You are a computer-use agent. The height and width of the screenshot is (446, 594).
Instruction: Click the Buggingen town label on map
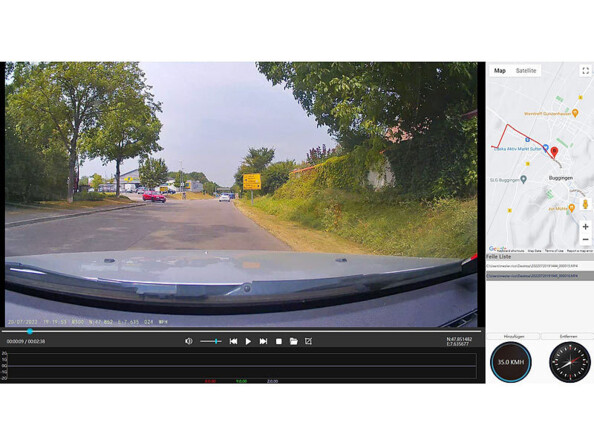[561, 178]
